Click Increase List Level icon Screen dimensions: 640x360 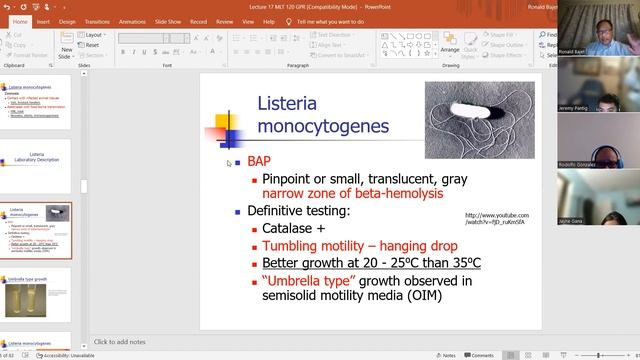283,38
